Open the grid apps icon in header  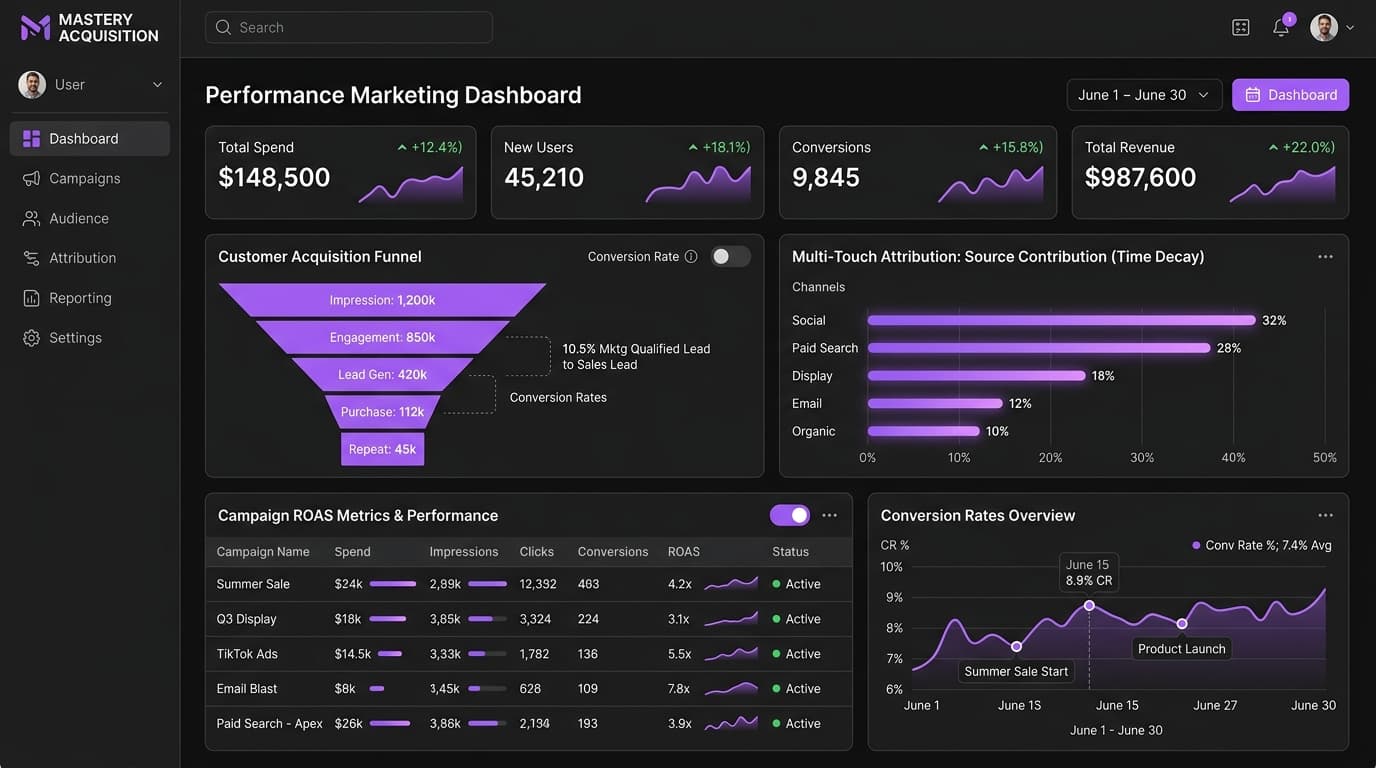click(1241, 27)
